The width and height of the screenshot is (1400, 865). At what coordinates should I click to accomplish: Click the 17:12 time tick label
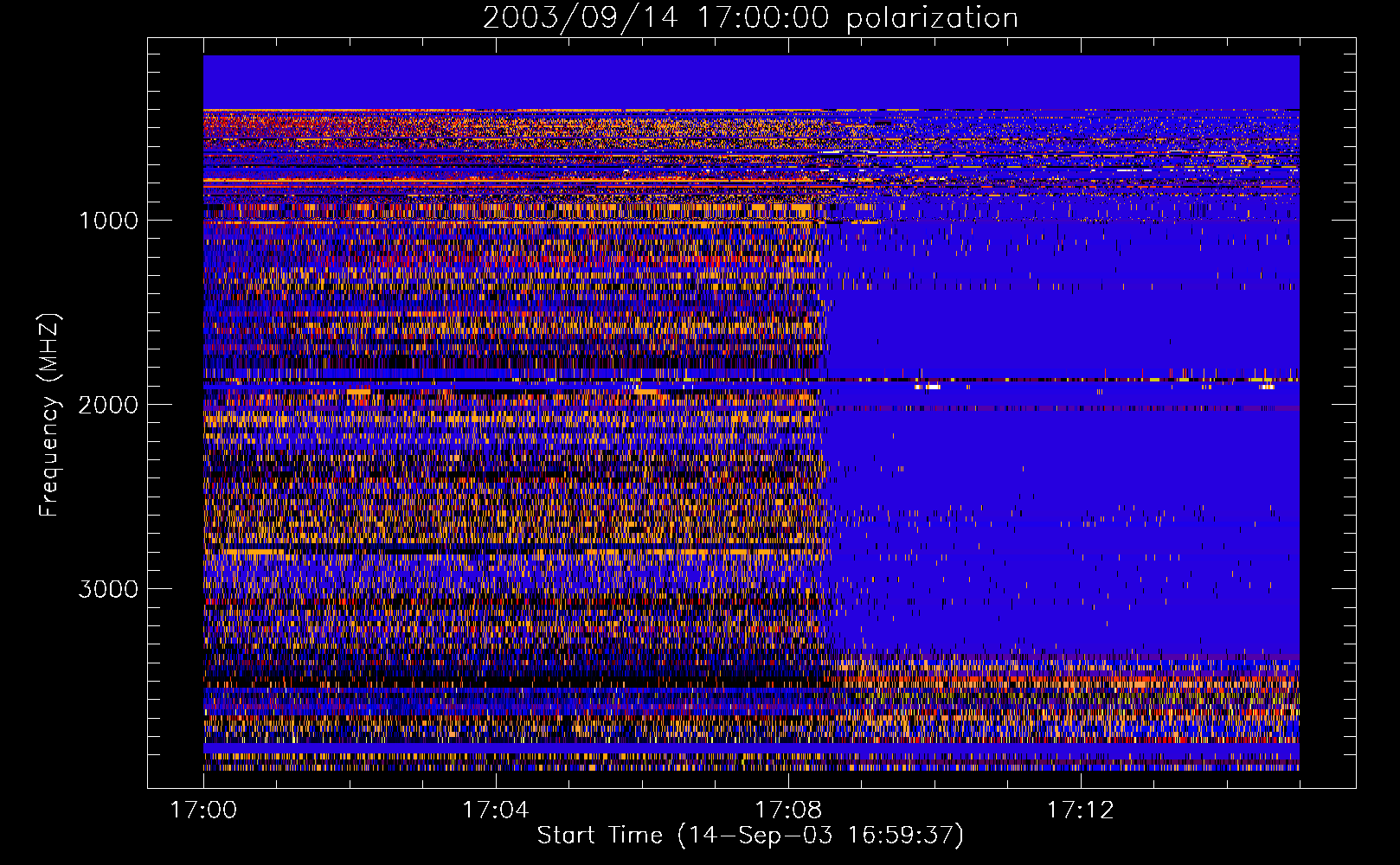[x=1080, y=811]
